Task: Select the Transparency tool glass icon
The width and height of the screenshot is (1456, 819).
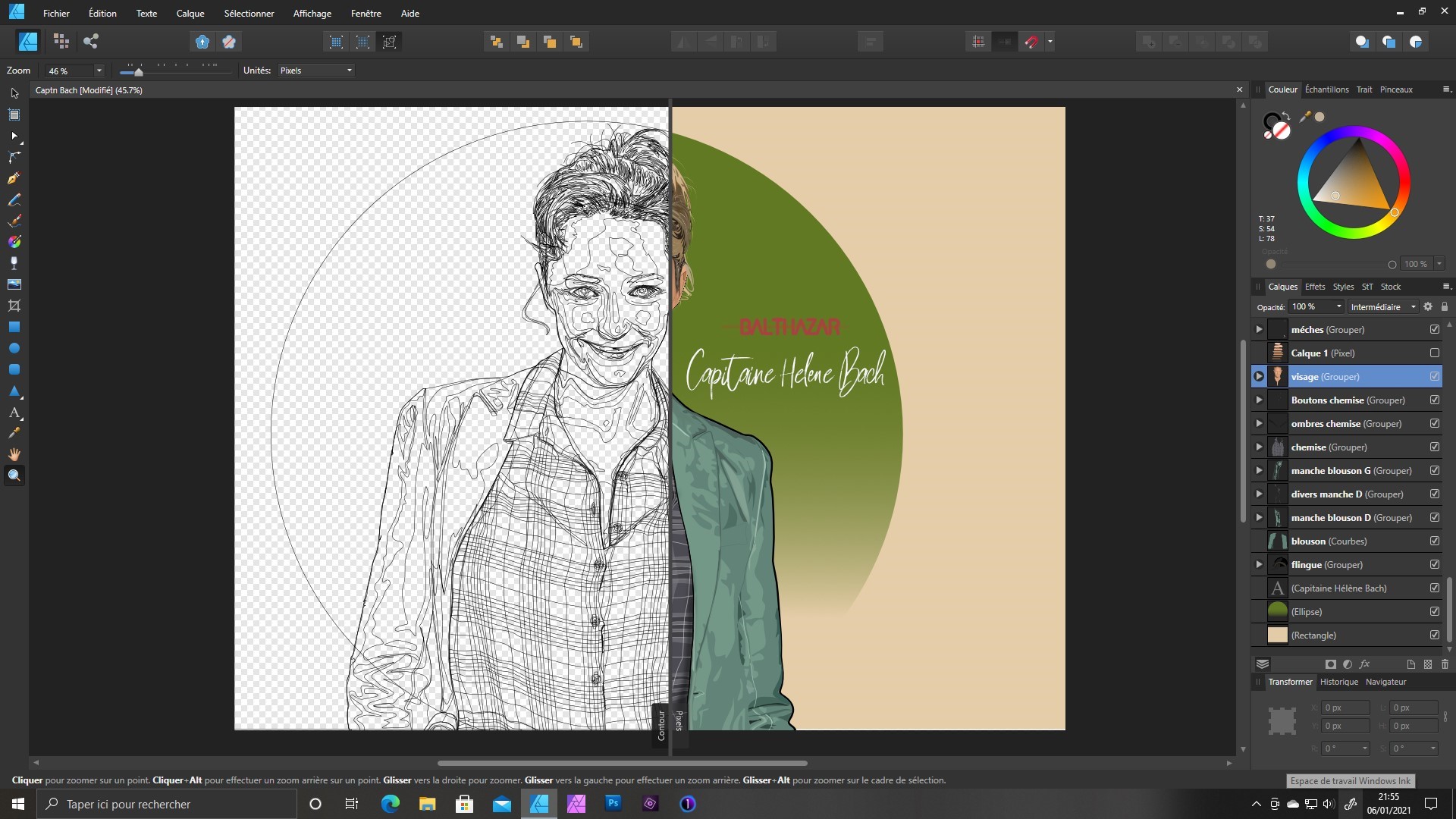Action: [x=14, y=263]
